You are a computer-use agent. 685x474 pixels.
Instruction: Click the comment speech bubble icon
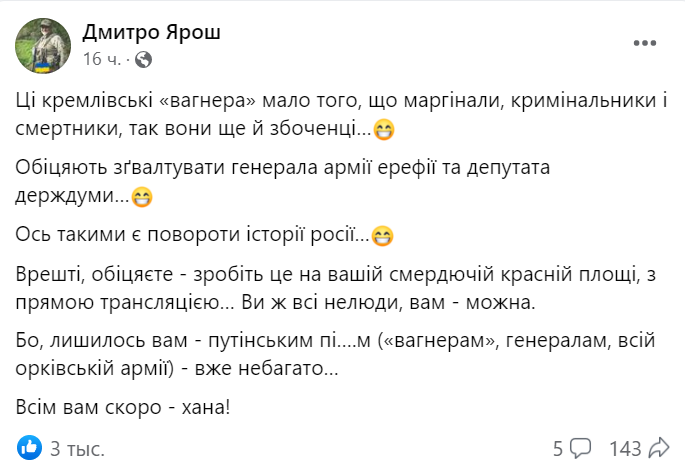tap(581, 448)
